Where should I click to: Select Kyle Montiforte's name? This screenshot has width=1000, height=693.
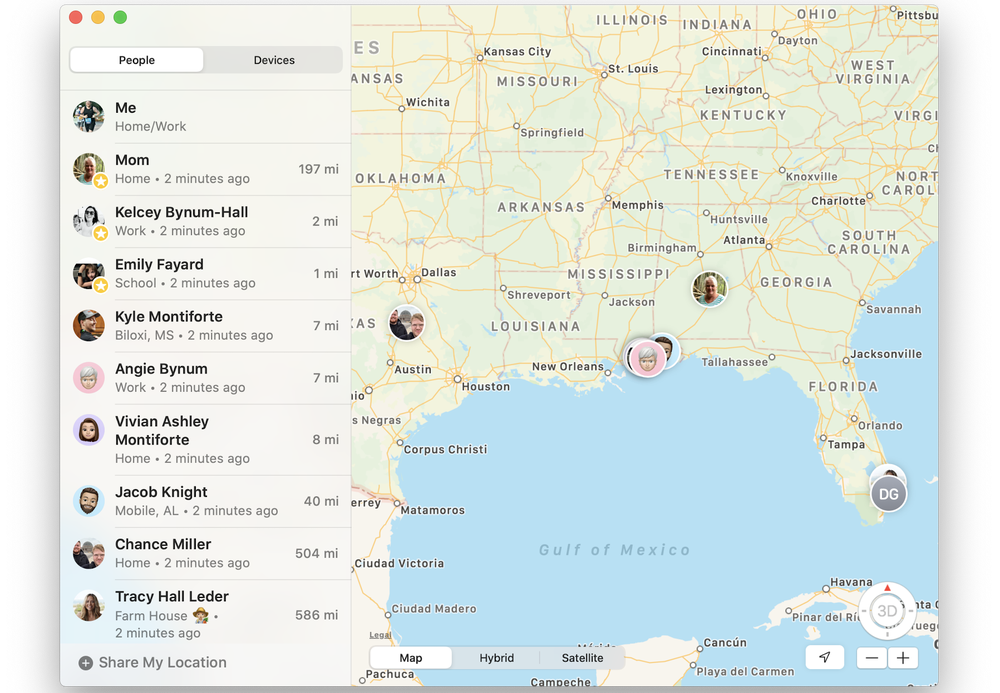click(x=168, y=317)
